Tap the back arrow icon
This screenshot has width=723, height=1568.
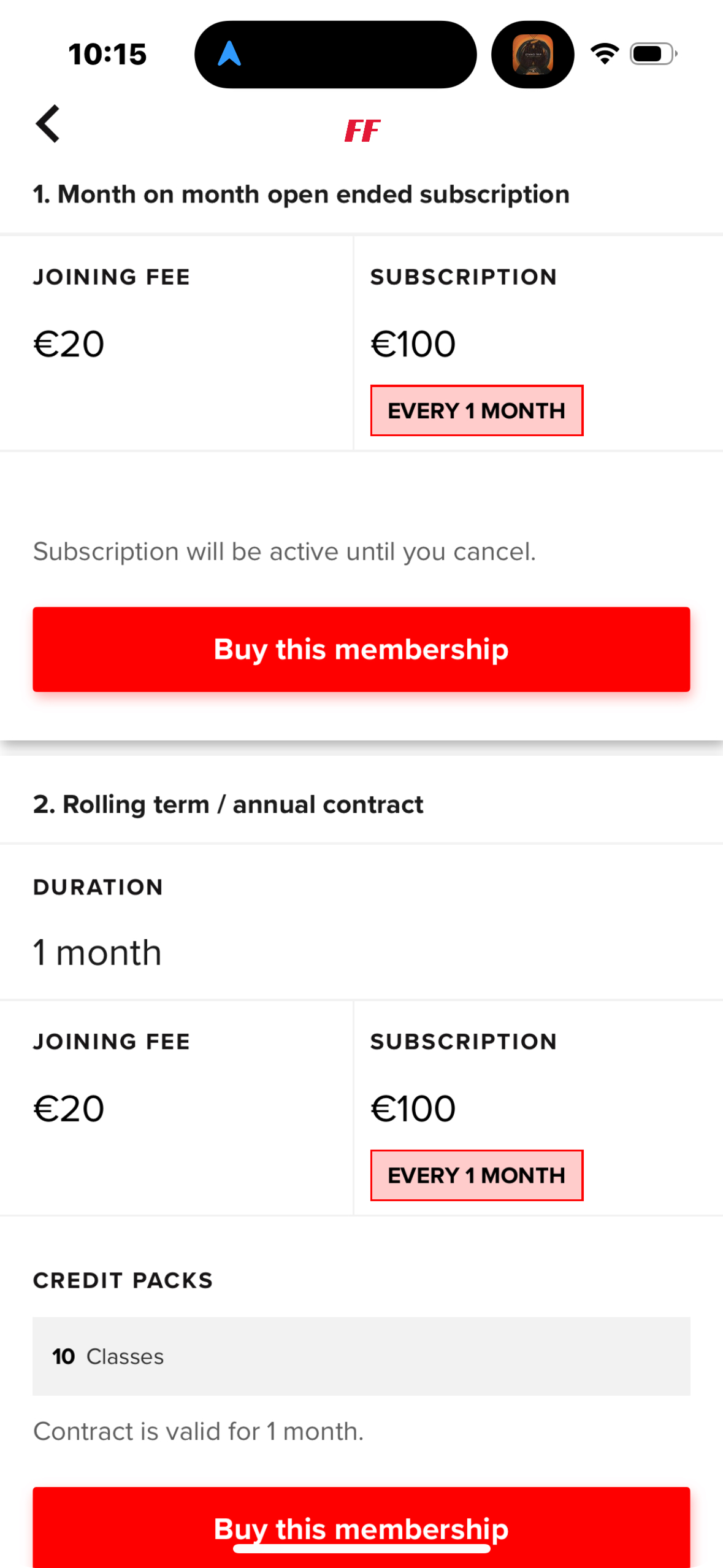tap(48, 124)
